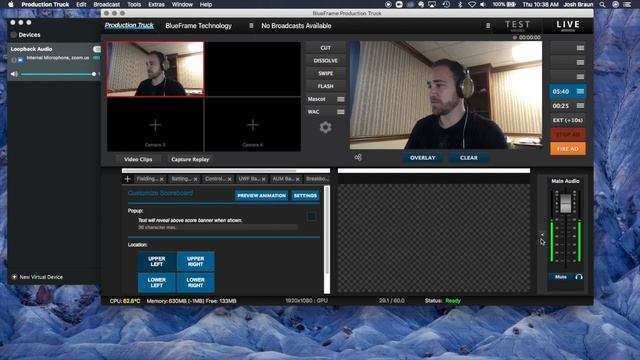Open the broadcast list menu beside BlueFrame Technology
The image size is (640, 360).
pos(251,26)
